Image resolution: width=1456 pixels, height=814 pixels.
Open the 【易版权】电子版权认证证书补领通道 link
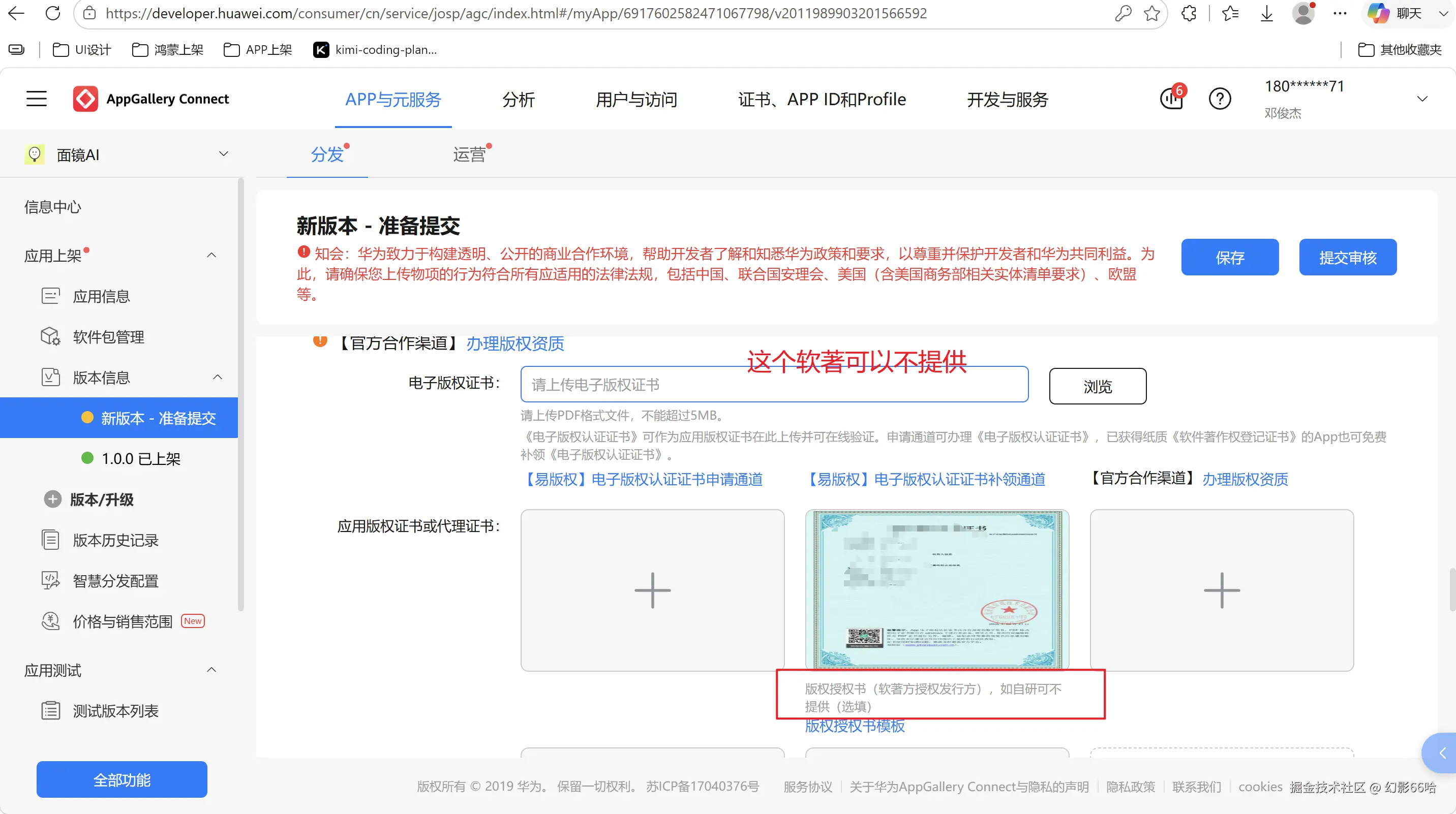(x=925, y=480)
